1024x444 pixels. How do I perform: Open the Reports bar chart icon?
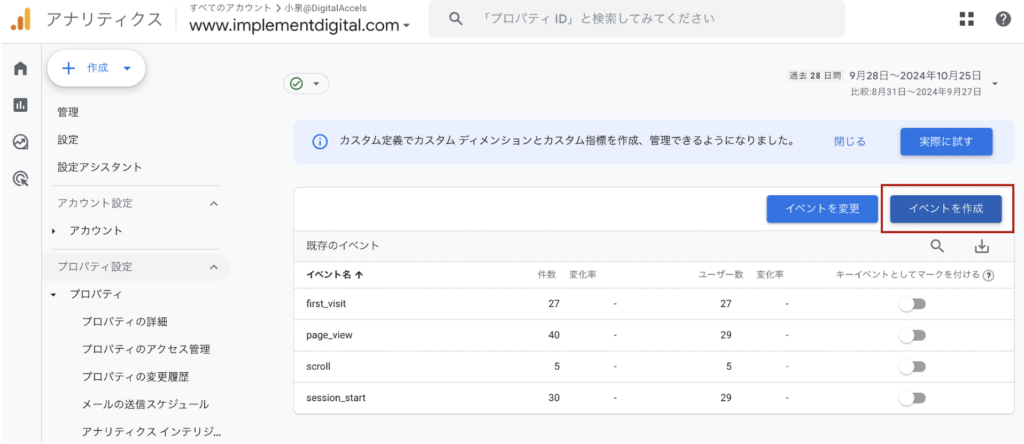[21, 104]
